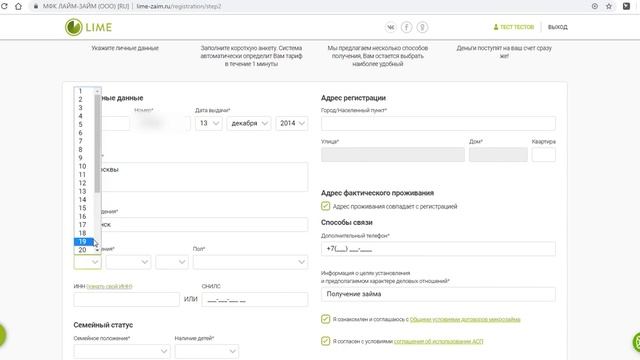Go to browser home page
The image size is (640, 360).
tap(18, 6)
